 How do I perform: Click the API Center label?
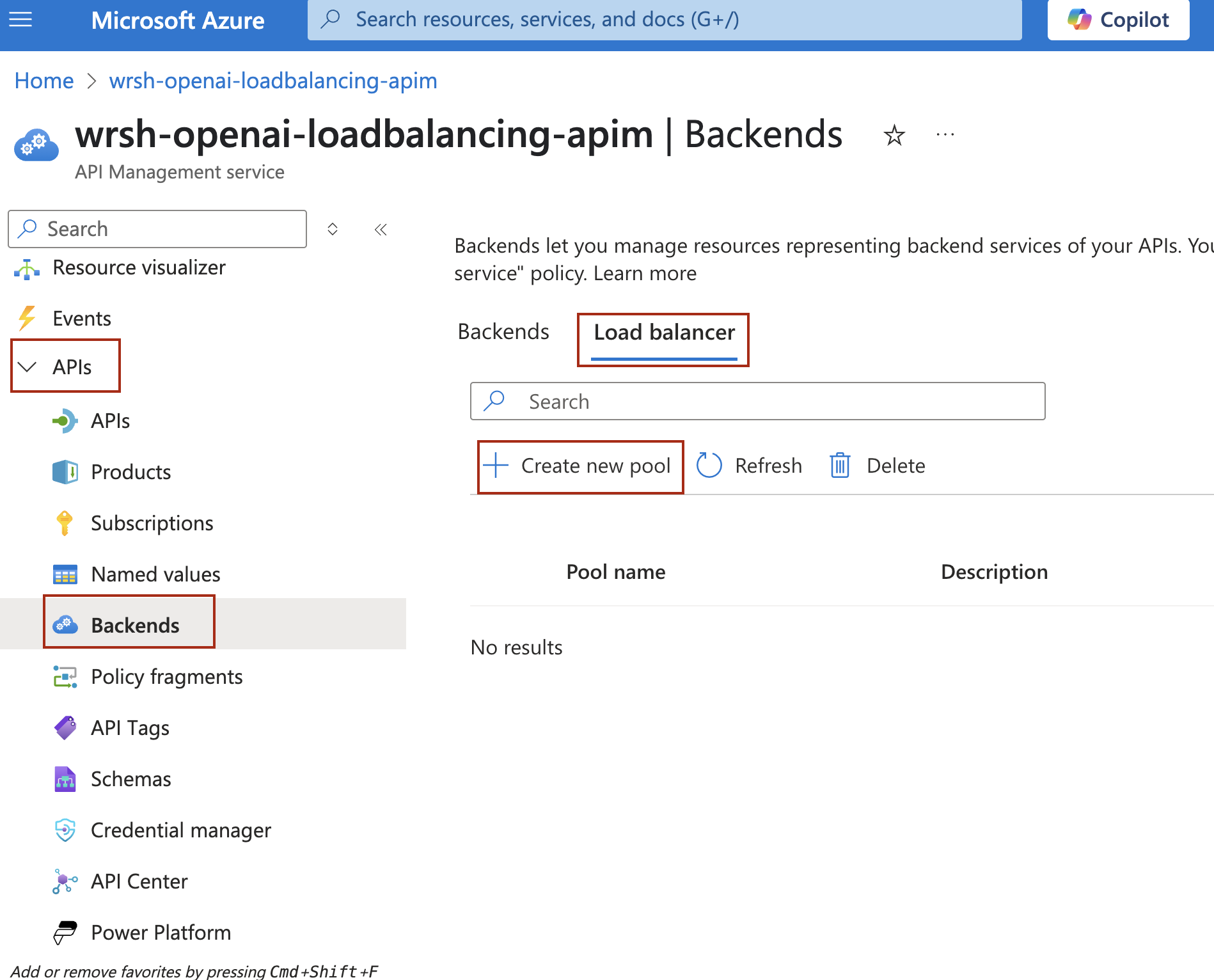tap(139, 881)
